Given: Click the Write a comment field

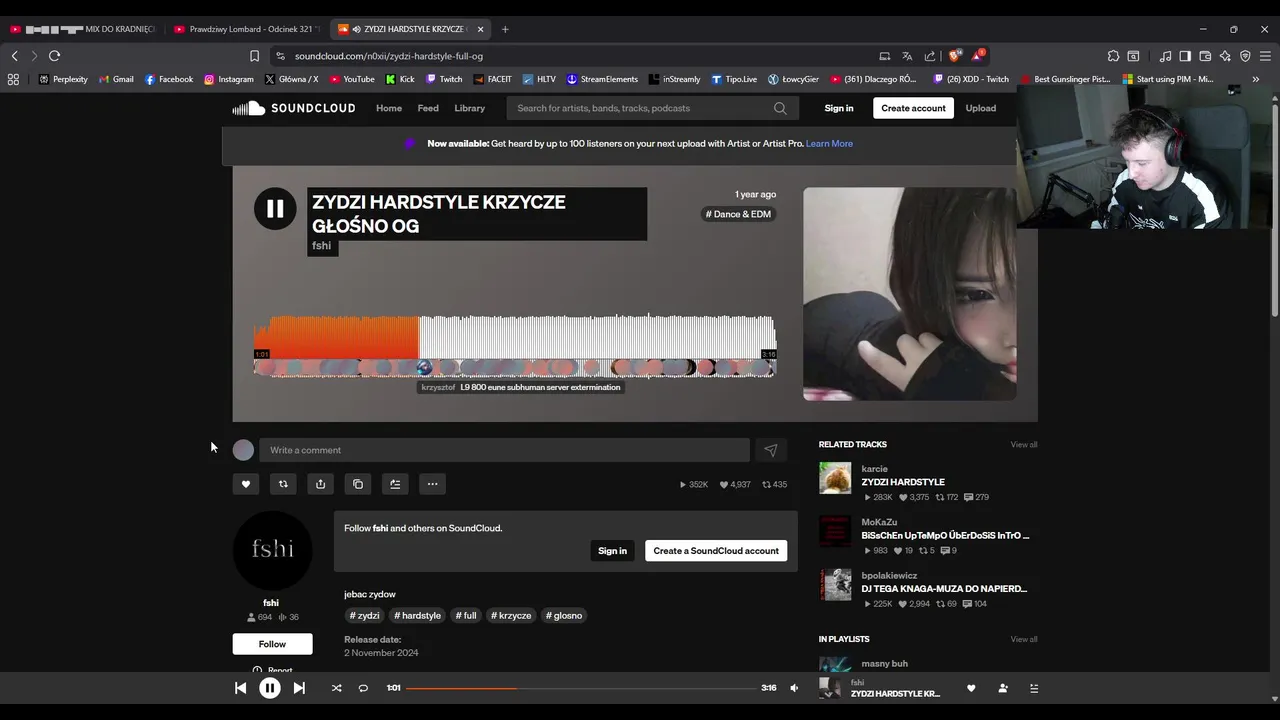Looking at the screenshot, I should (504, 450).
